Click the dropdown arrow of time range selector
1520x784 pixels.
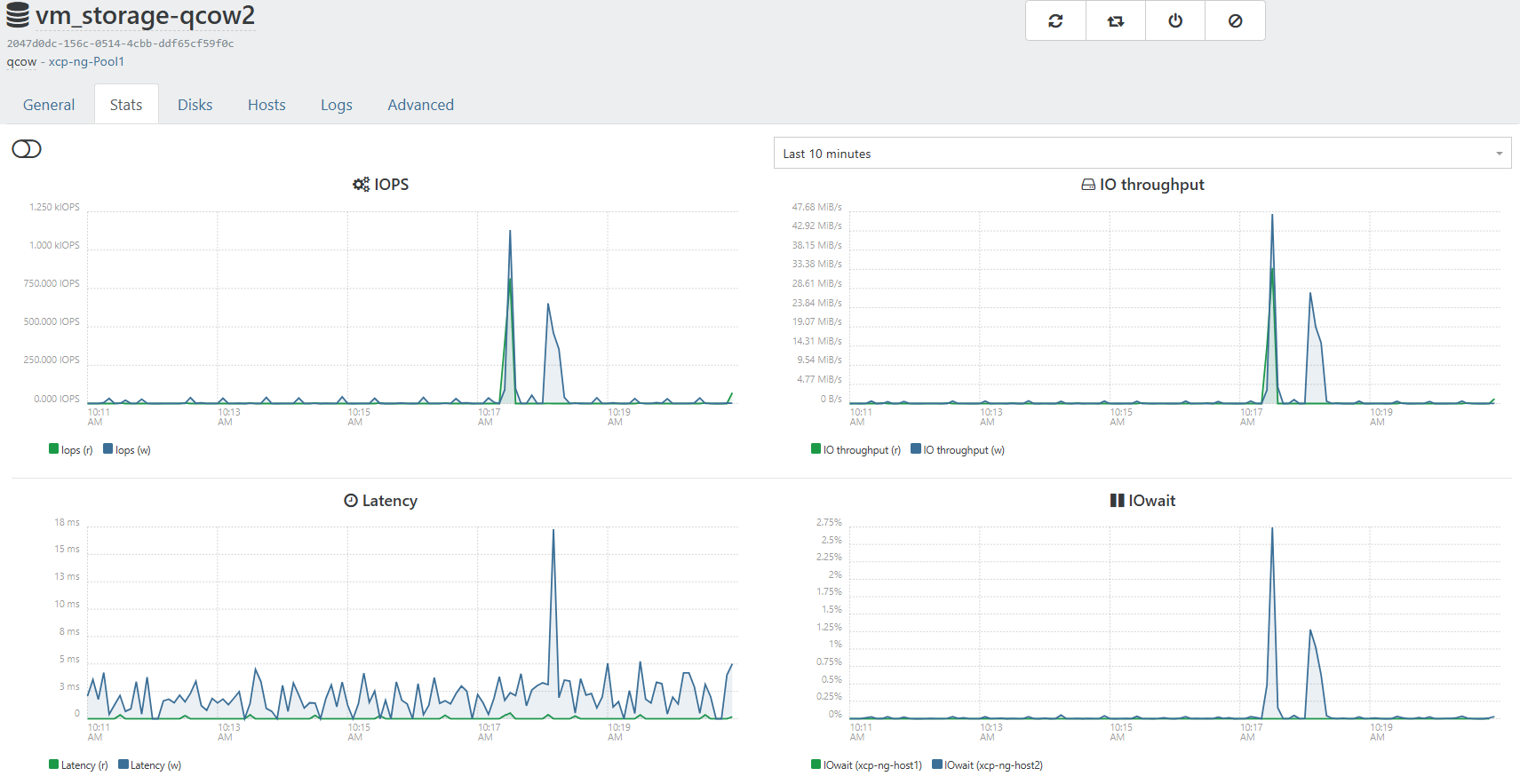point(1499,154)
